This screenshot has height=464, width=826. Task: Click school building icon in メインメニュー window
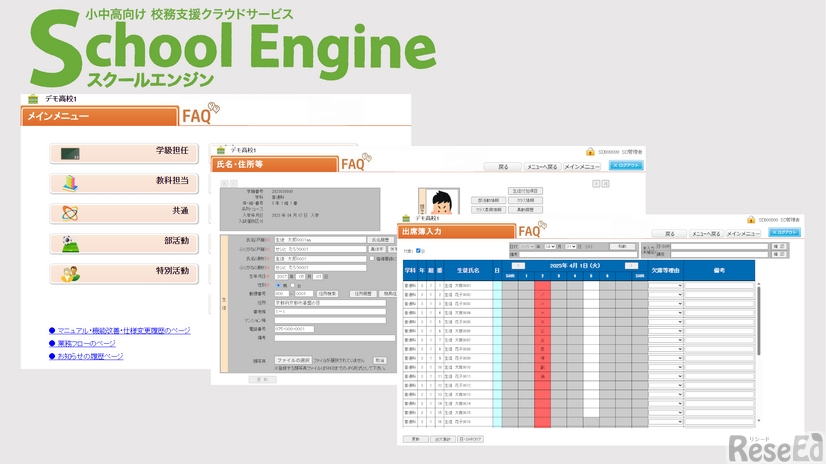(33, 98)
